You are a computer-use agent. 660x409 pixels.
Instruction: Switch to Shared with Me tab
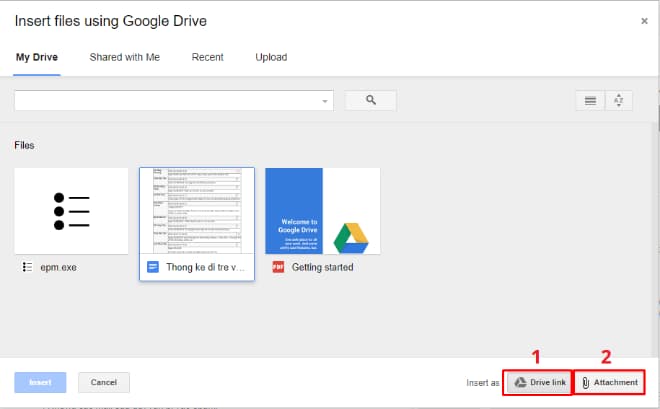(x=124, y=57)
